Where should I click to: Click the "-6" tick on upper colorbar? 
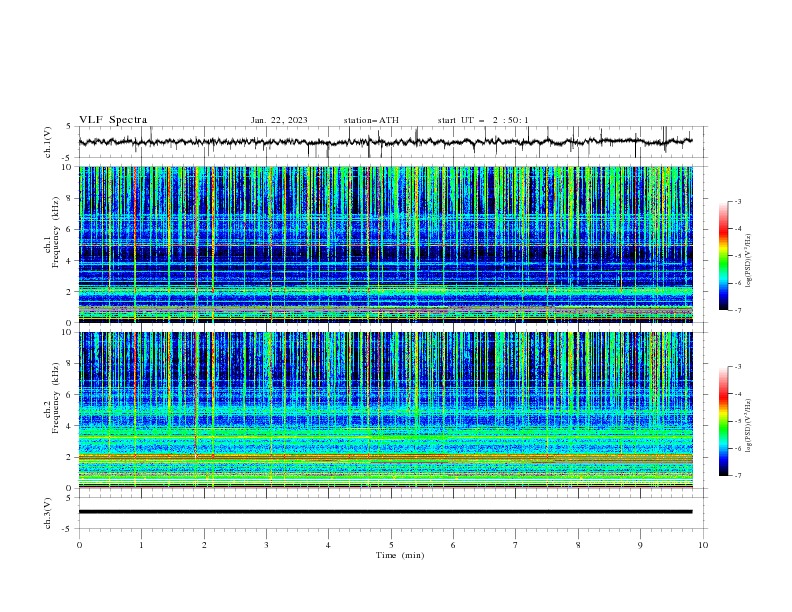(x=738, y=283)
